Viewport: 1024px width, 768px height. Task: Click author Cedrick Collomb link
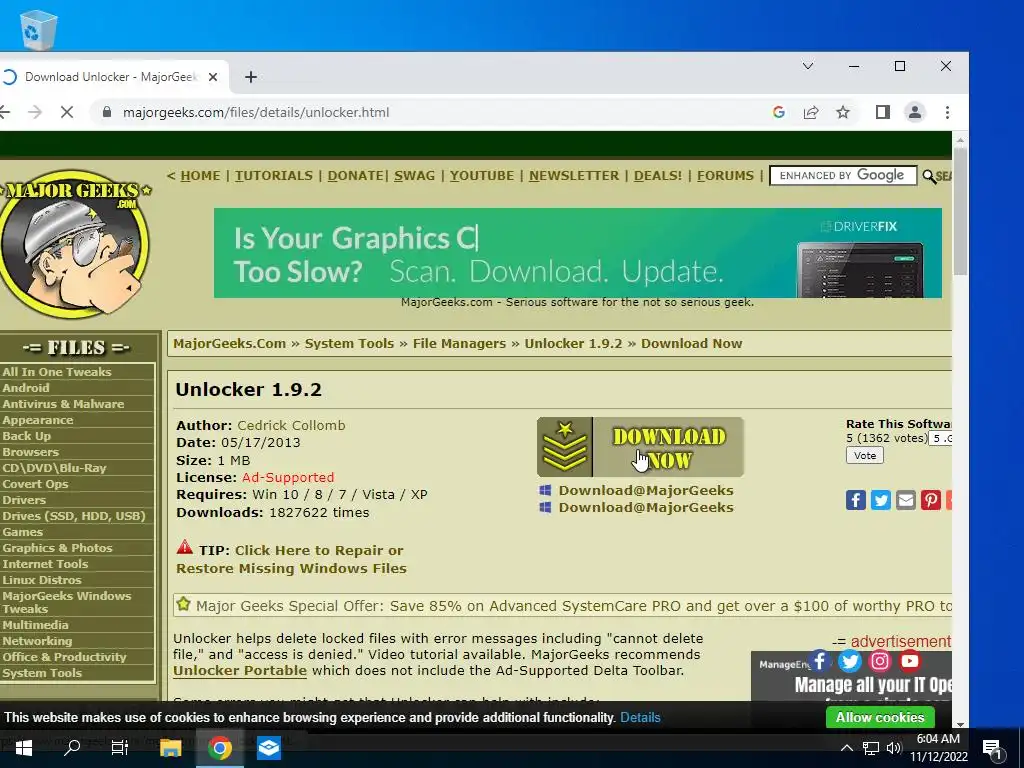(291, 425)
